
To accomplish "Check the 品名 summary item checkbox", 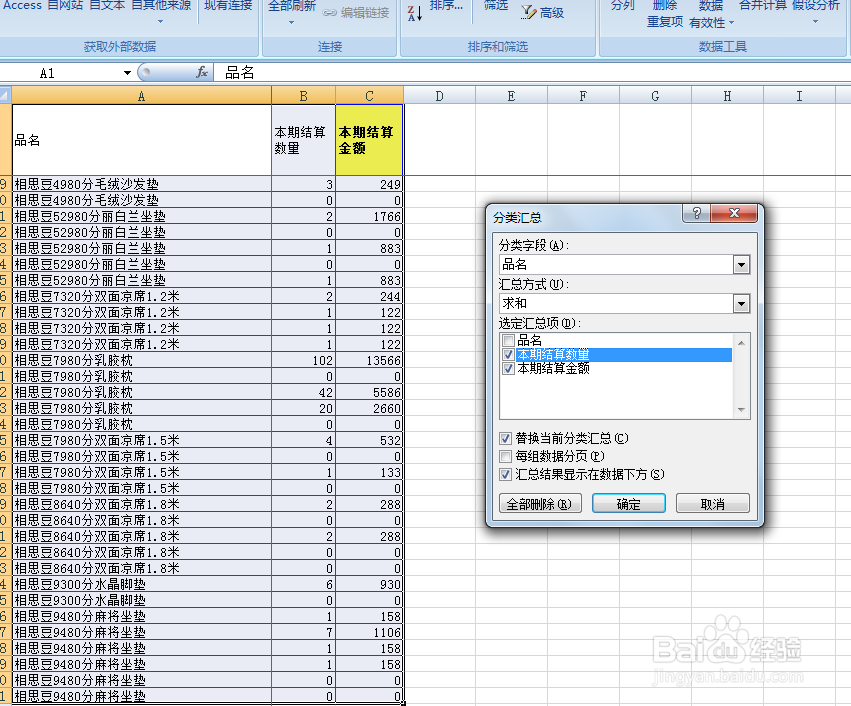I will (510, 339).
